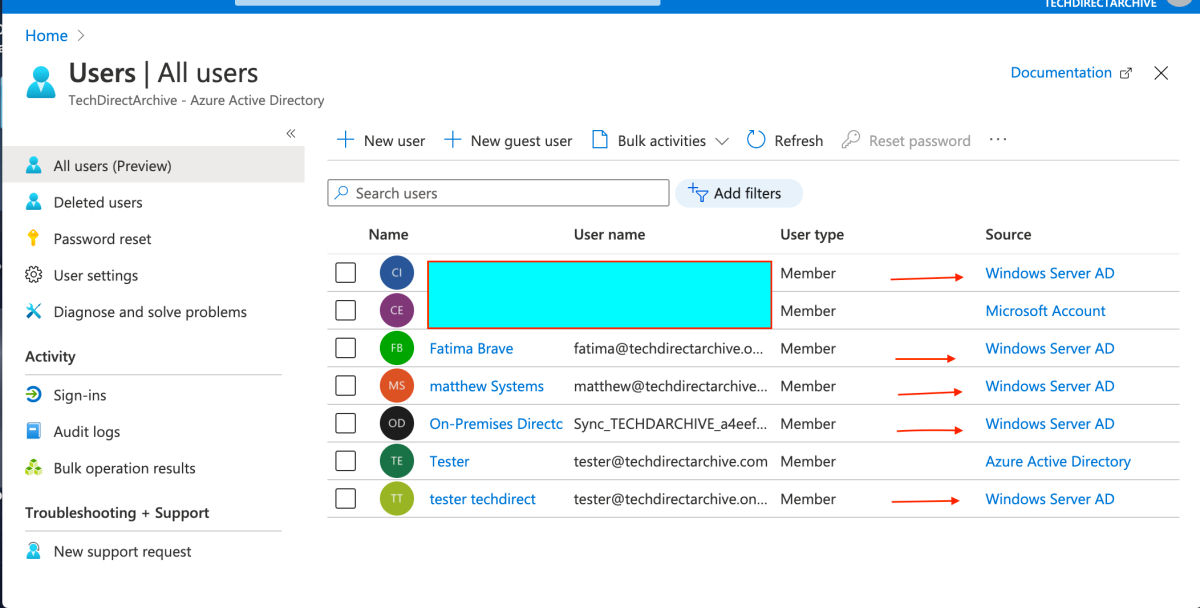This screenshot has height=608, width=1200.
Task: Check the box for Fatima Brave
Action: click(345, 348)
